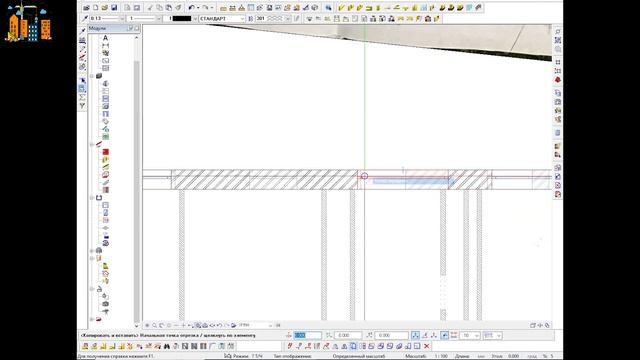Expand the bottom tree node in Modules panel
Viewport: 640px width, 360px height.
coord(92,319)
